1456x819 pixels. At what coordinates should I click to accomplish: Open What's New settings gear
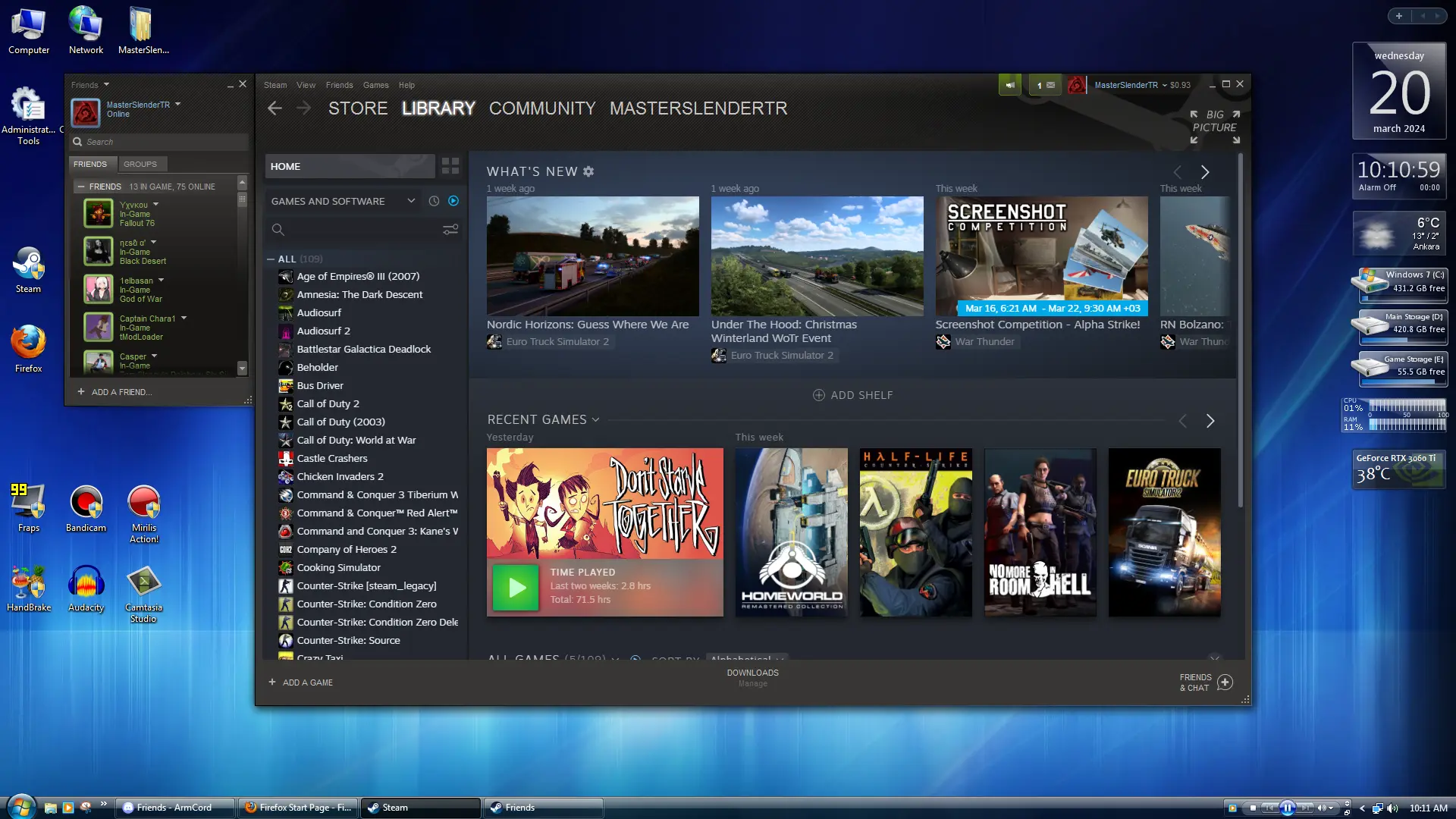pos(588,171)
